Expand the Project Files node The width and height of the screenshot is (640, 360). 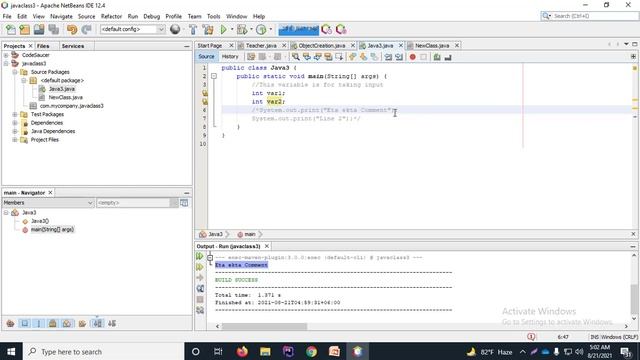click(15, 140)
